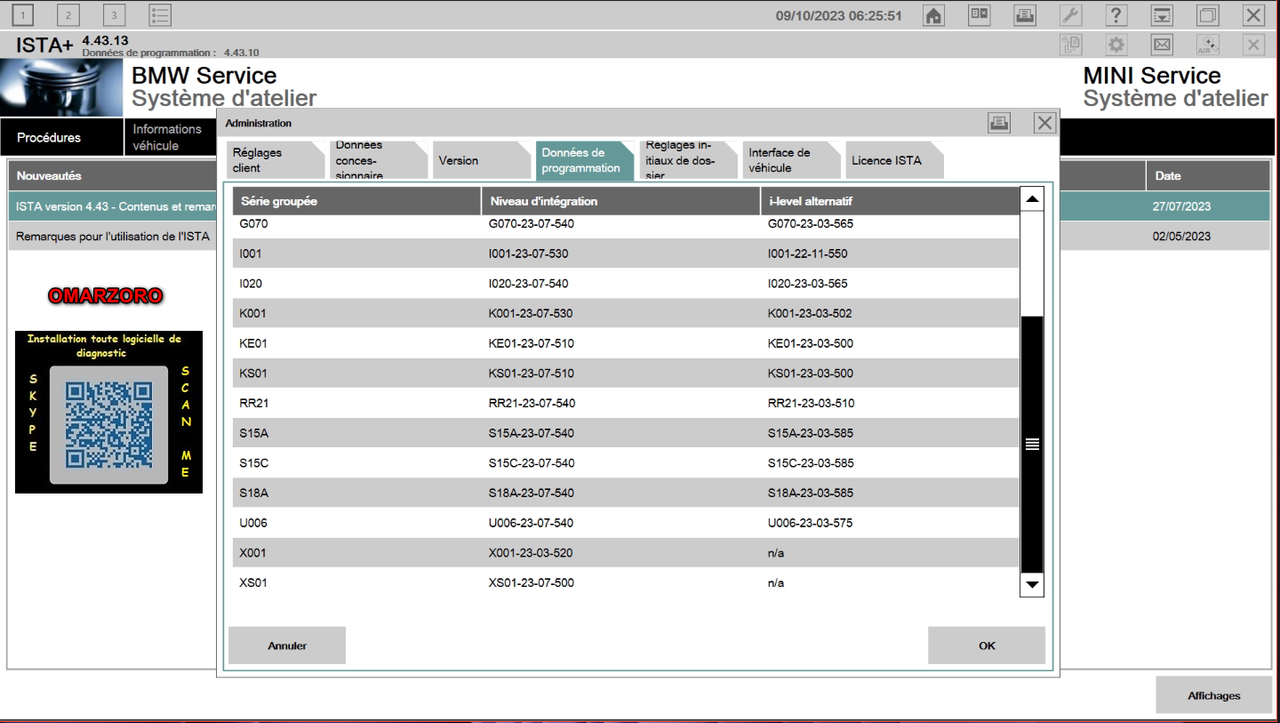Screen dimensions: 1280x723
Task: Select the Procédures tab in main window
Action: pyautogui.click(x=60, y=137)
